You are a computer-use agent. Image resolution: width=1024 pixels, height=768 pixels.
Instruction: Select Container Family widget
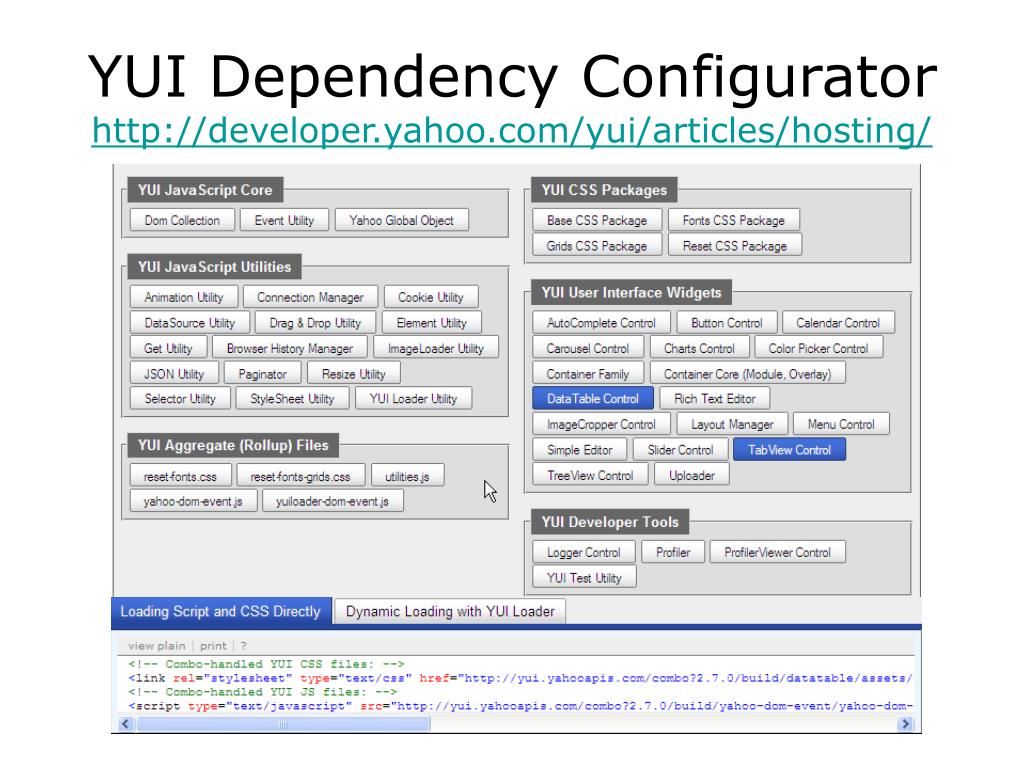click(x=588, y=374)
